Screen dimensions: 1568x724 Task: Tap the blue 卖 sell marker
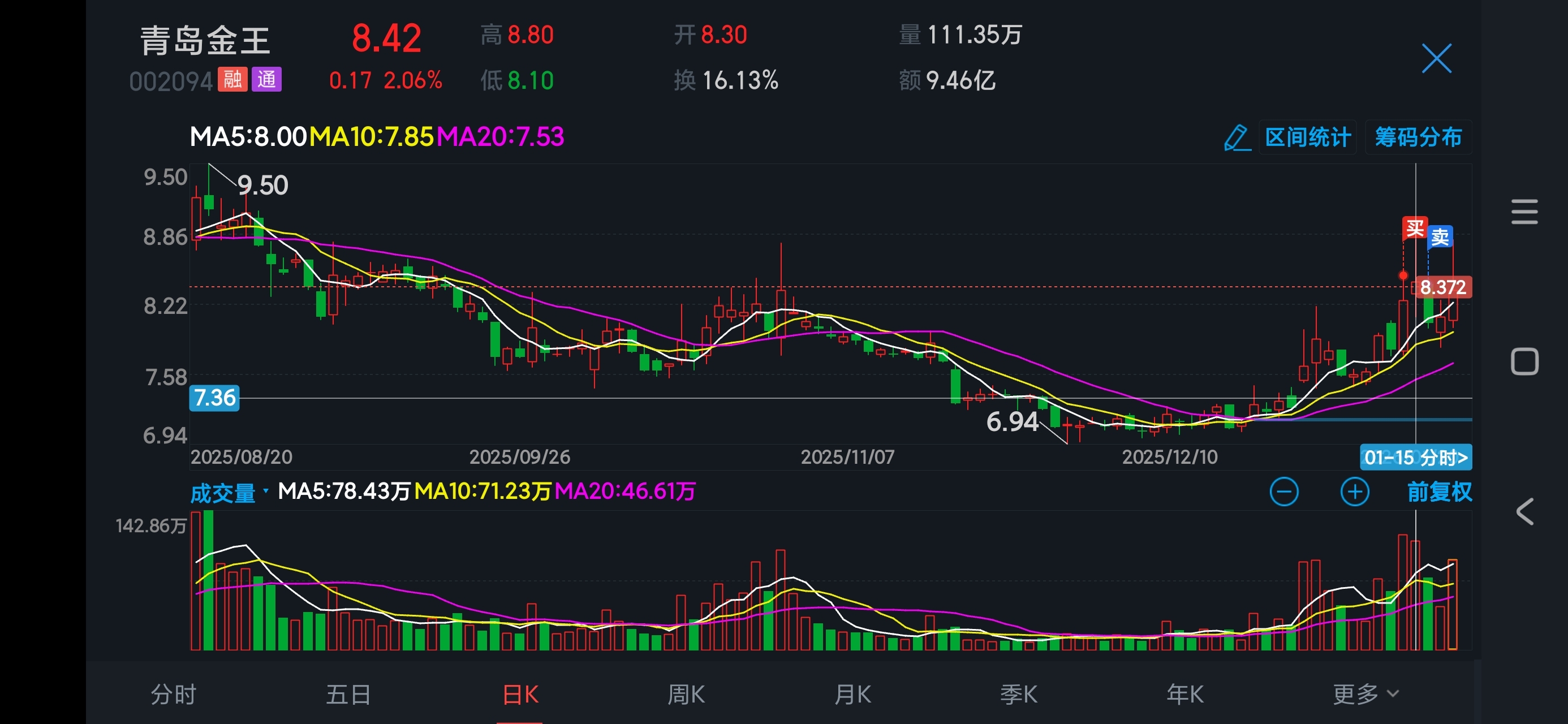point(1440,236)
